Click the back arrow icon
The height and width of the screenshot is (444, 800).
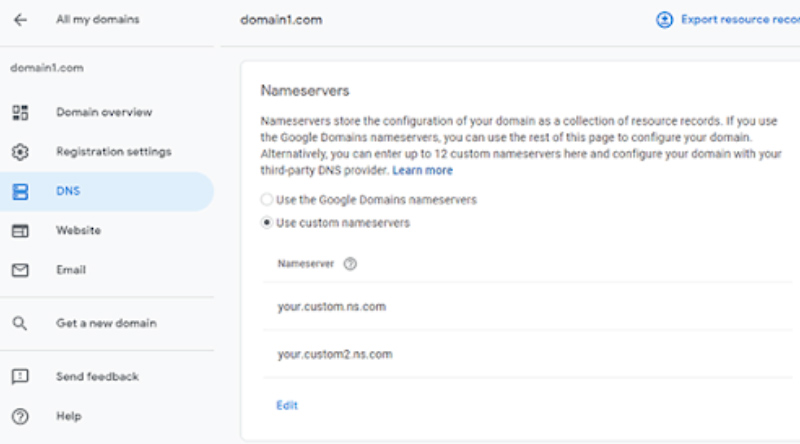tap(20, 20)
